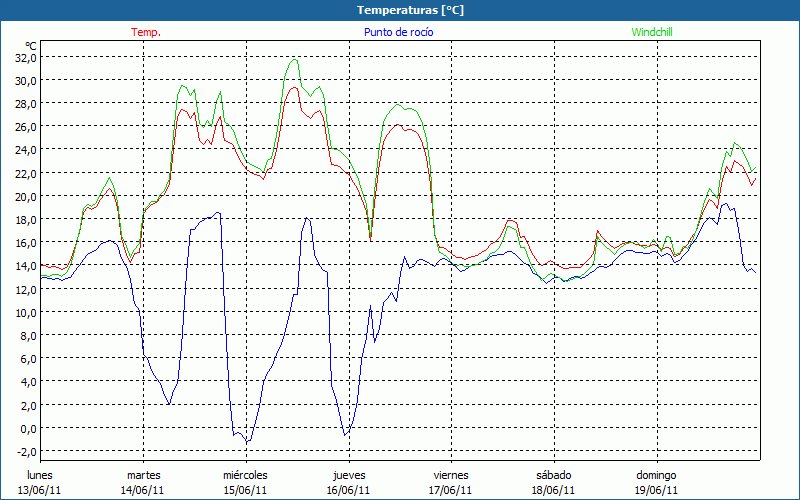Viewport: 800px width, 500px height.
Task: Click the 19/06/11 date label
Action: click(656, 490)
